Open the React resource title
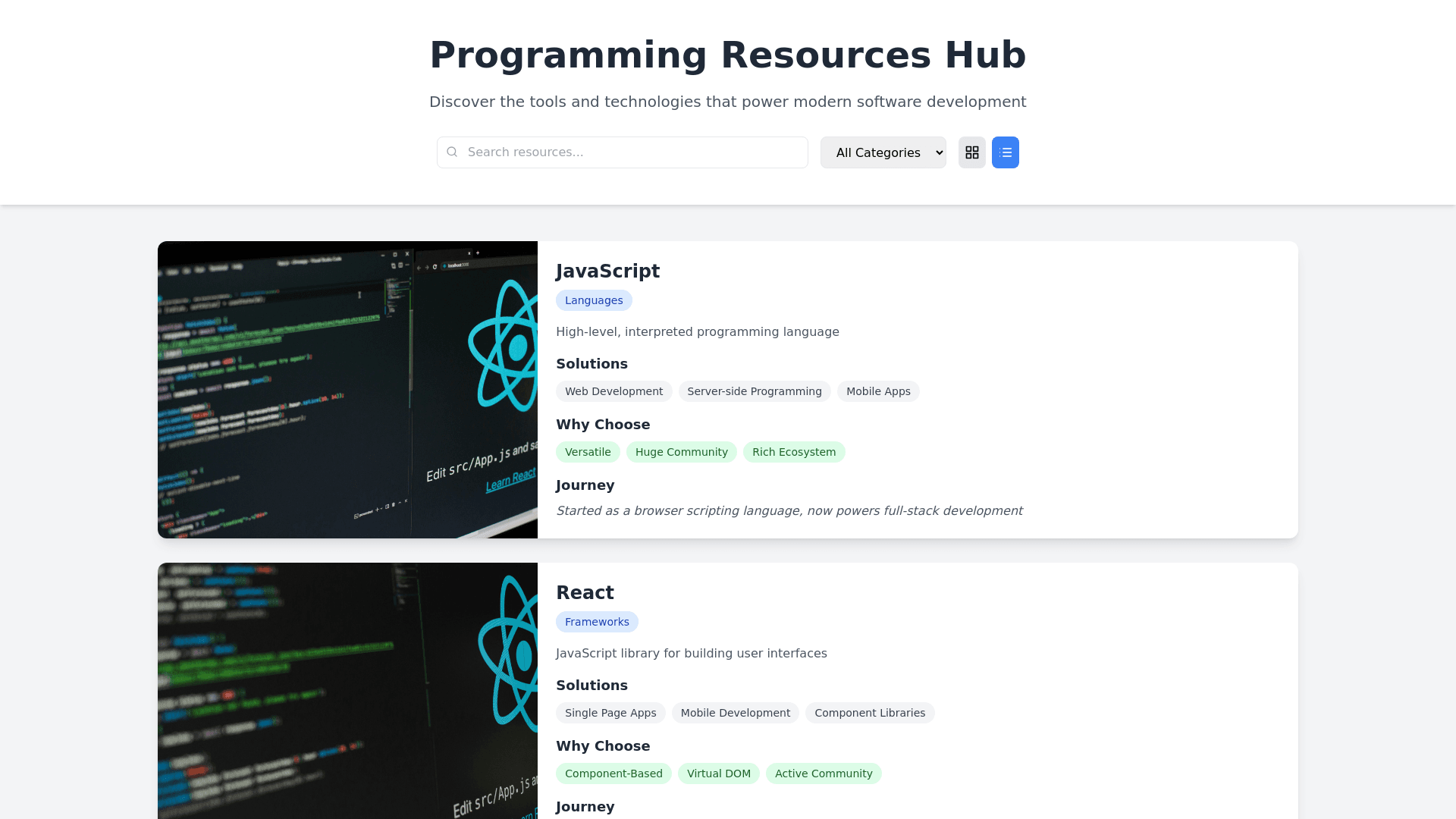 (x=585, y=593)
